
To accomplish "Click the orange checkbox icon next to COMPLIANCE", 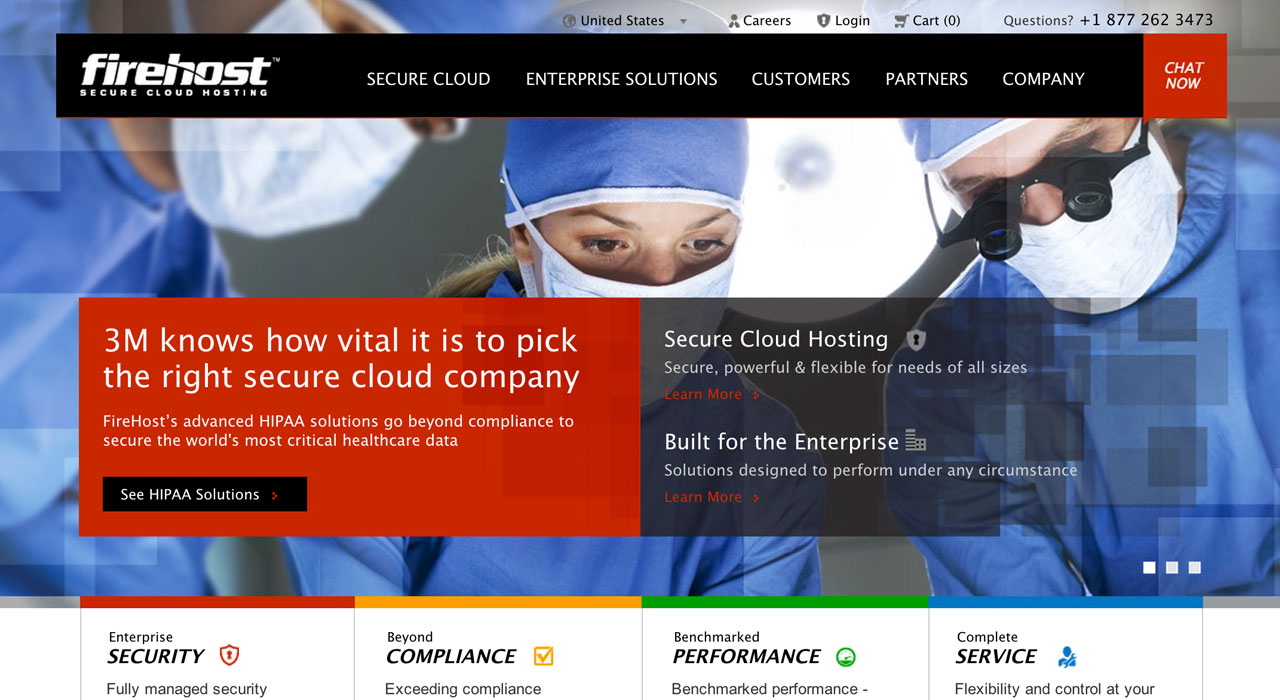I will pyautogui.click(x=543, y=656).
